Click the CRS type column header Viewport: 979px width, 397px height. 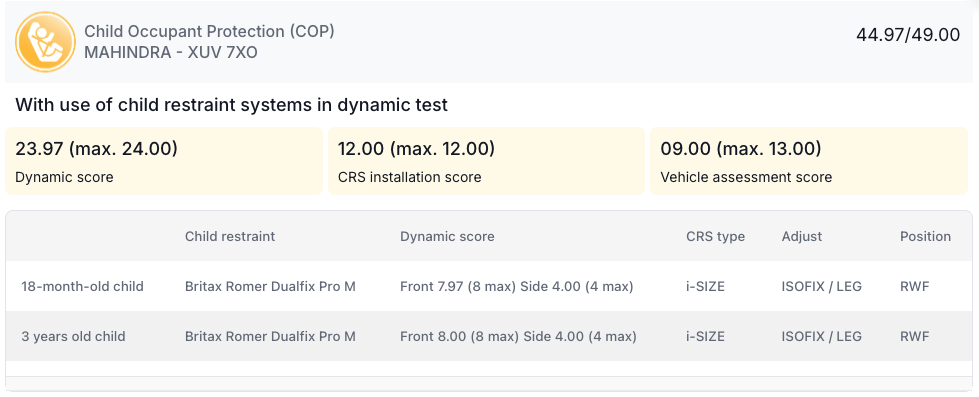(716, 237)
